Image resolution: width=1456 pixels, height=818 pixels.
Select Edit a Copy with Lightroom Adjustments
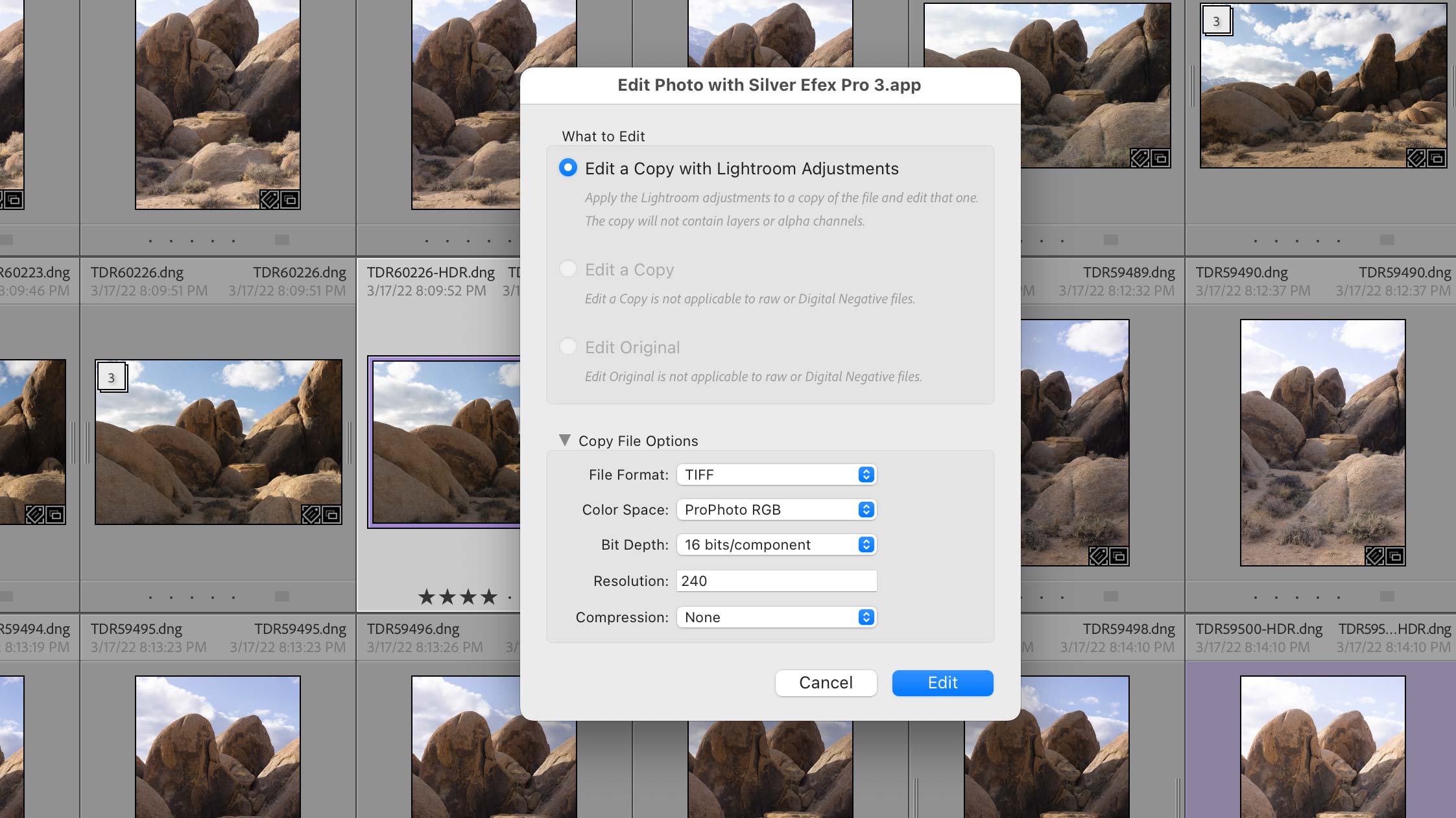click(x=568, y=168)
